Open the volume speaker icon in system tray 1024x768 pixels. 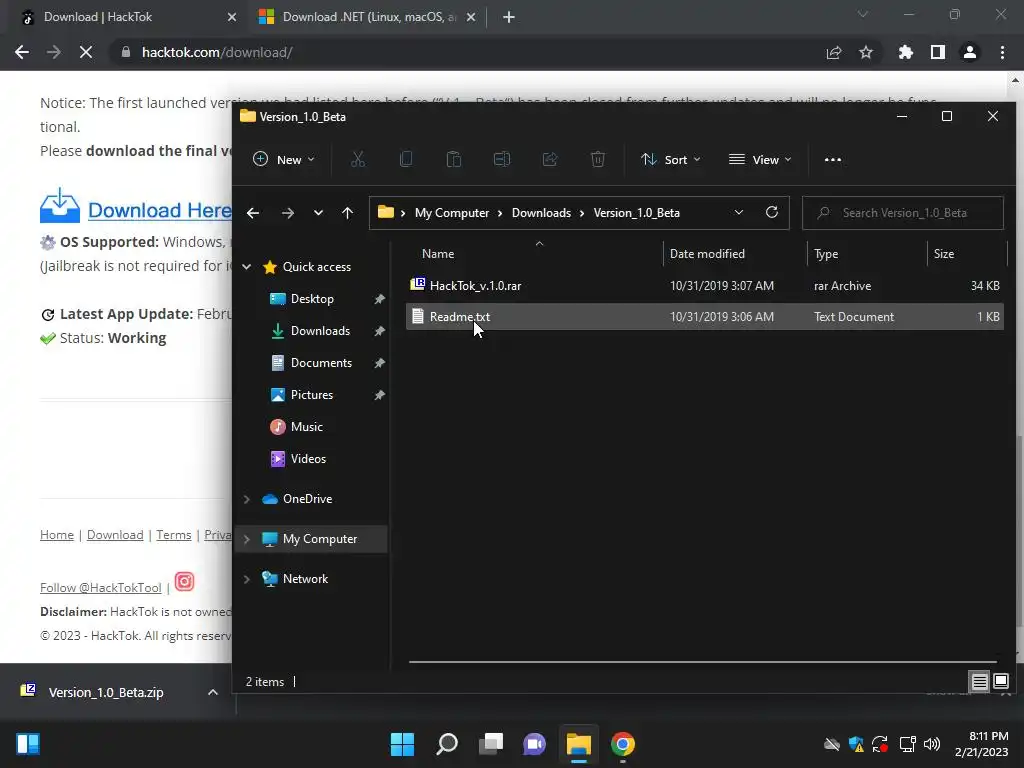point(932,744)
